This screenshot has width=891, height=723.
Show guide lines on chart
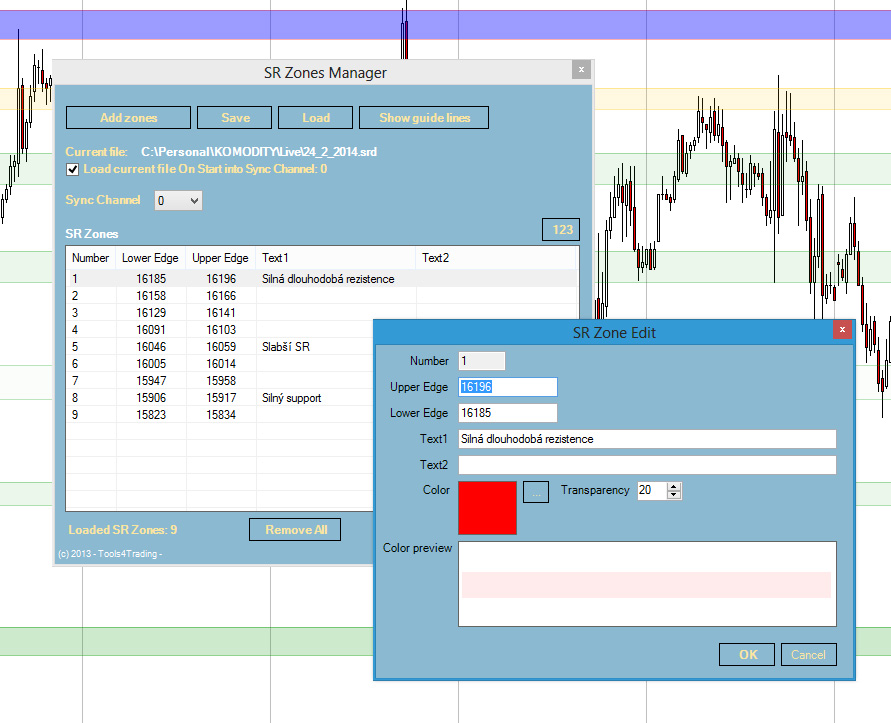tap(424, 118)
